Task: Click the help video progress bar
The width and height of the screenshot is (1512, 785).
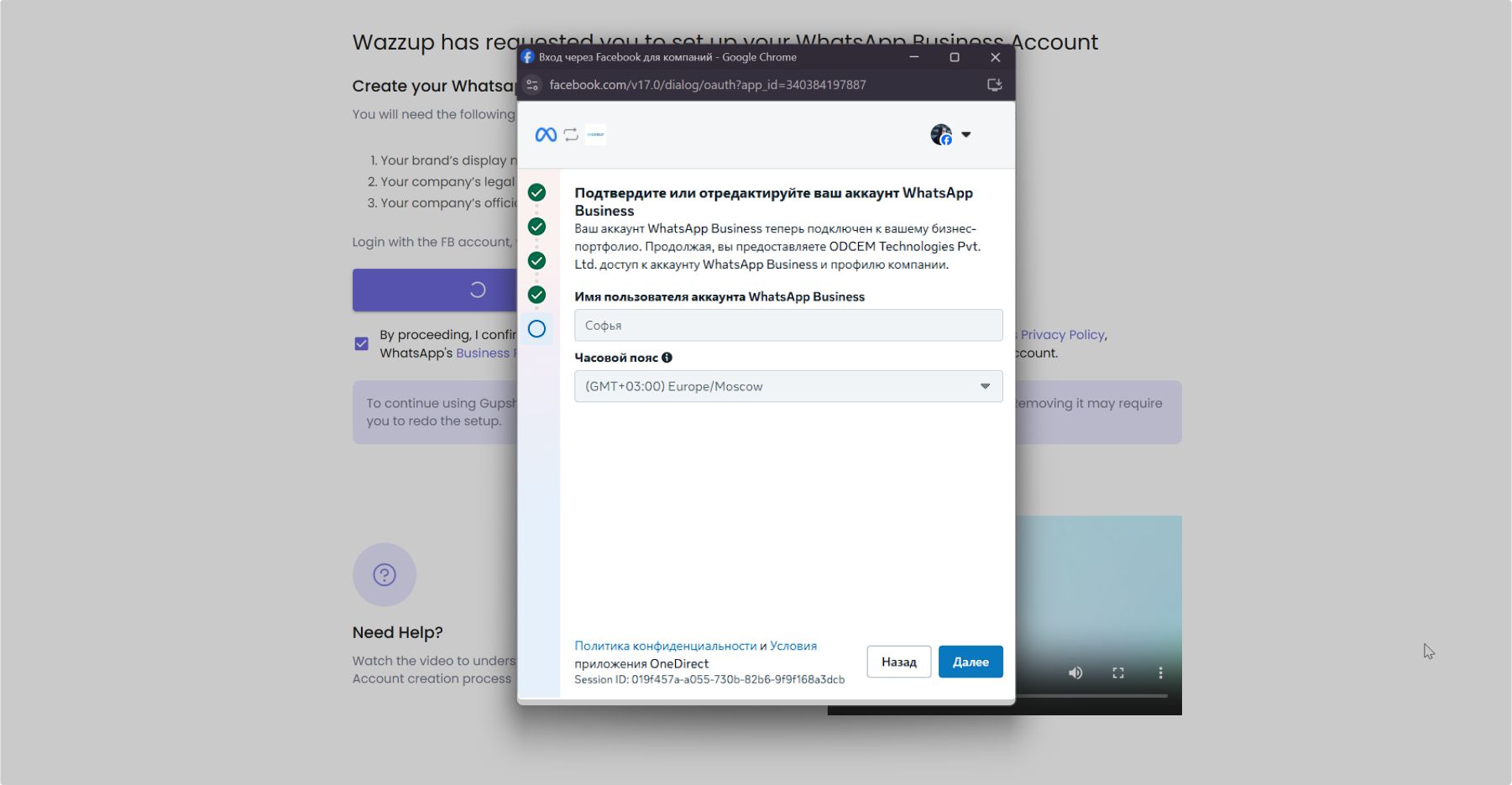Action: pyautogui.click(x=1091, y=696)
